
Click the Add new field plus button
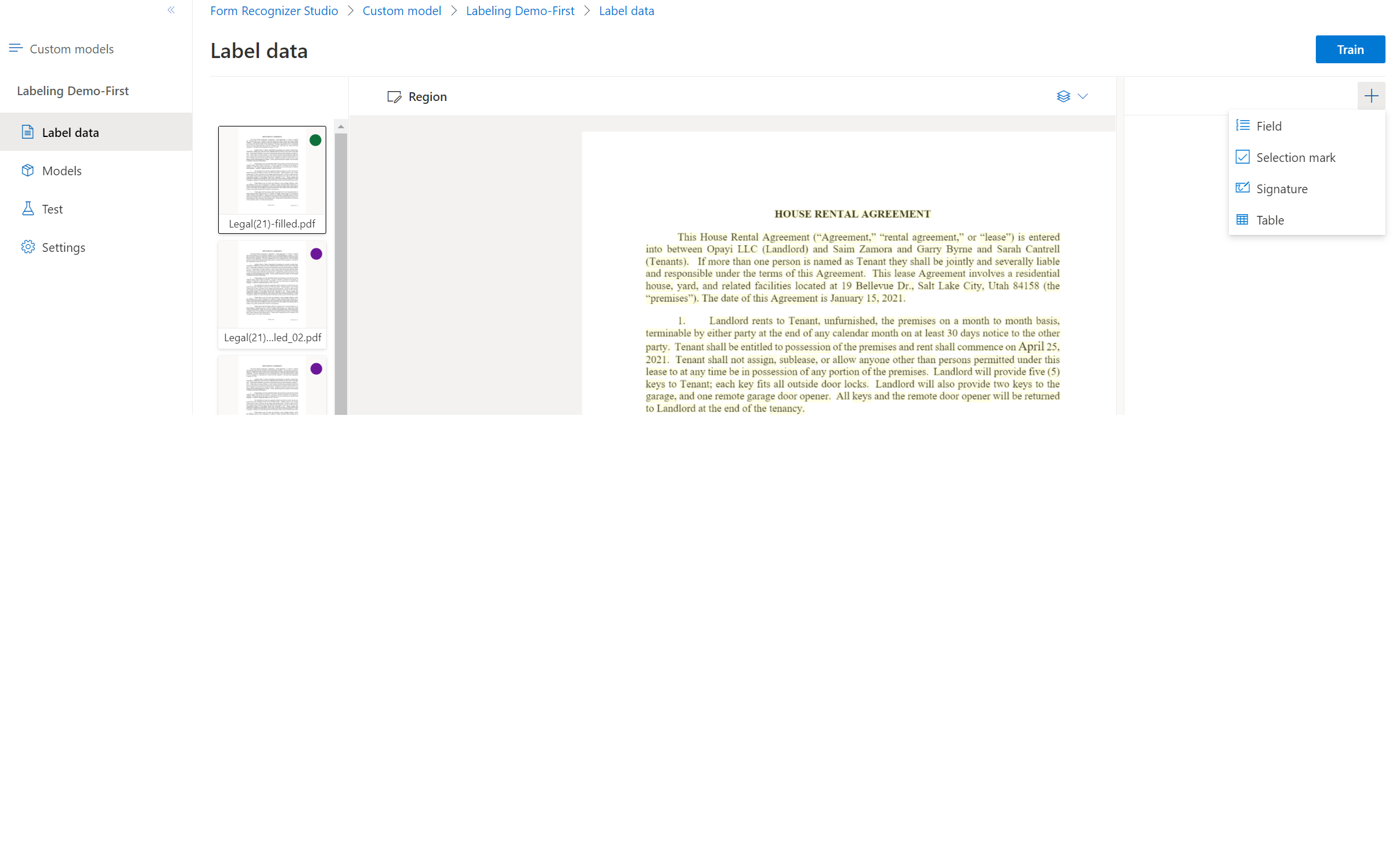1369,96
